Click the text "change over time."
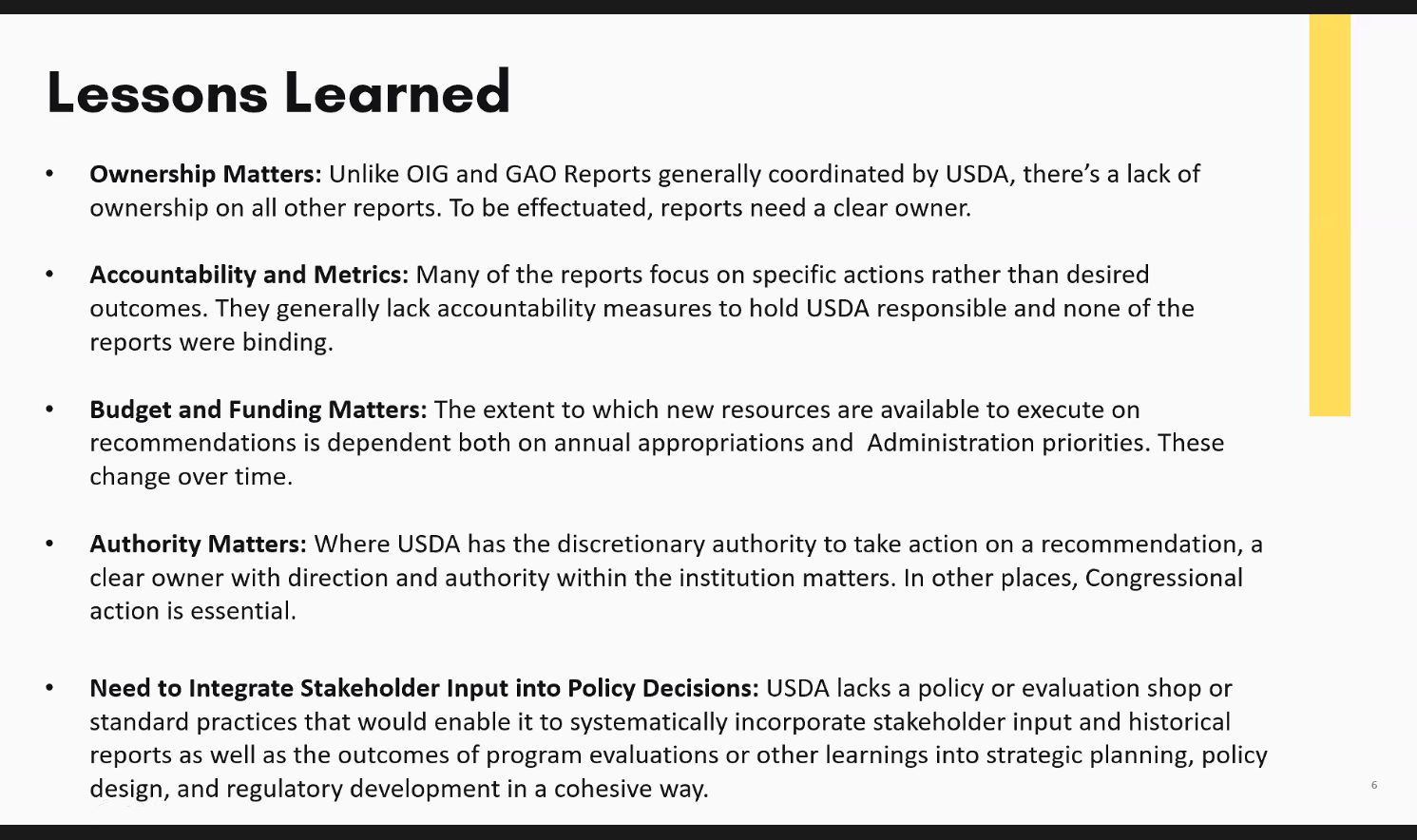The height and width of the screenshot is (840, 1417). [190, 476]
